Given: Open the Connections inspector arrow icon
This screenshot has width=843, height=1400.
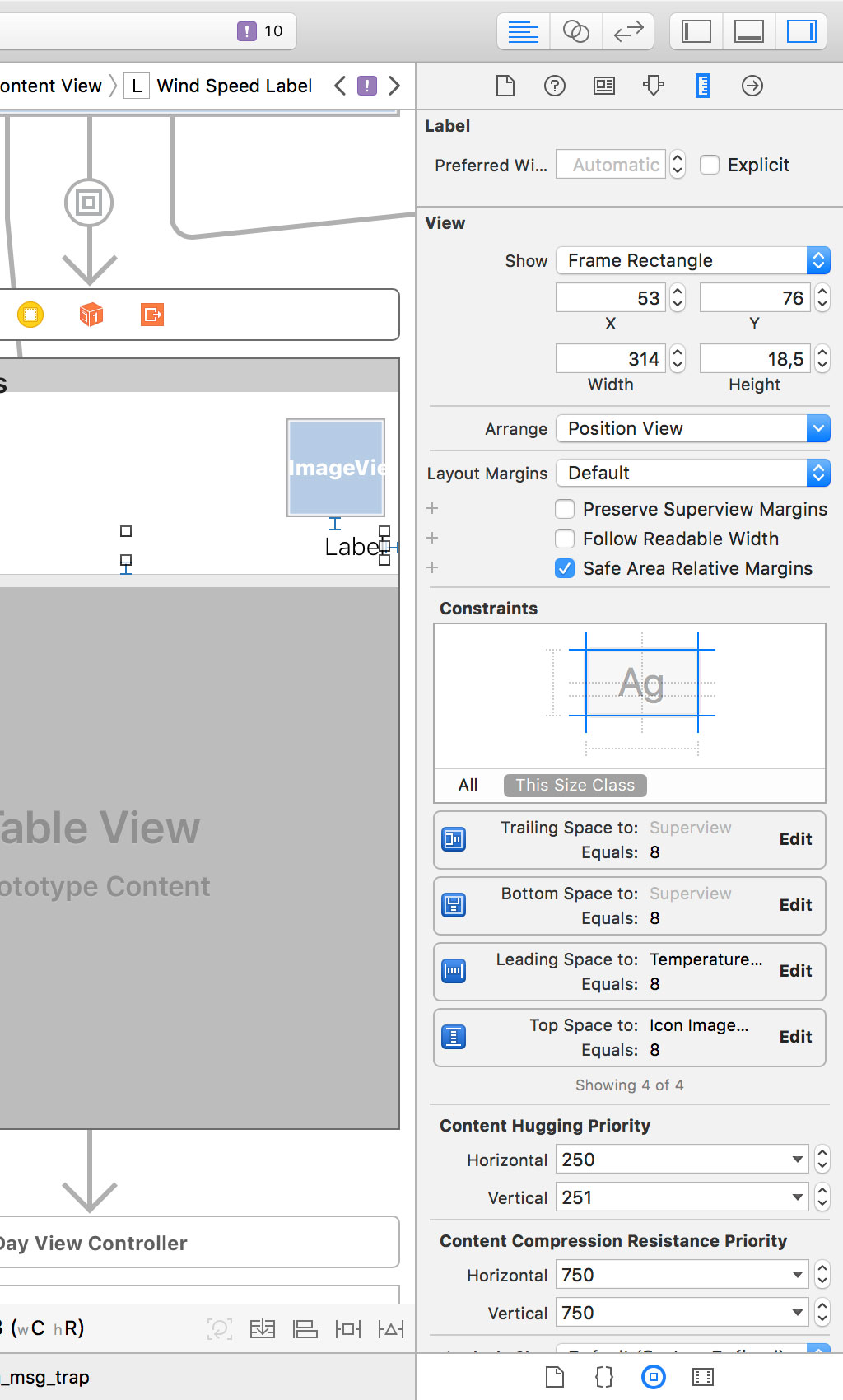Looking at the screenshot, I should pyautogui.click(x=752, y=86).
